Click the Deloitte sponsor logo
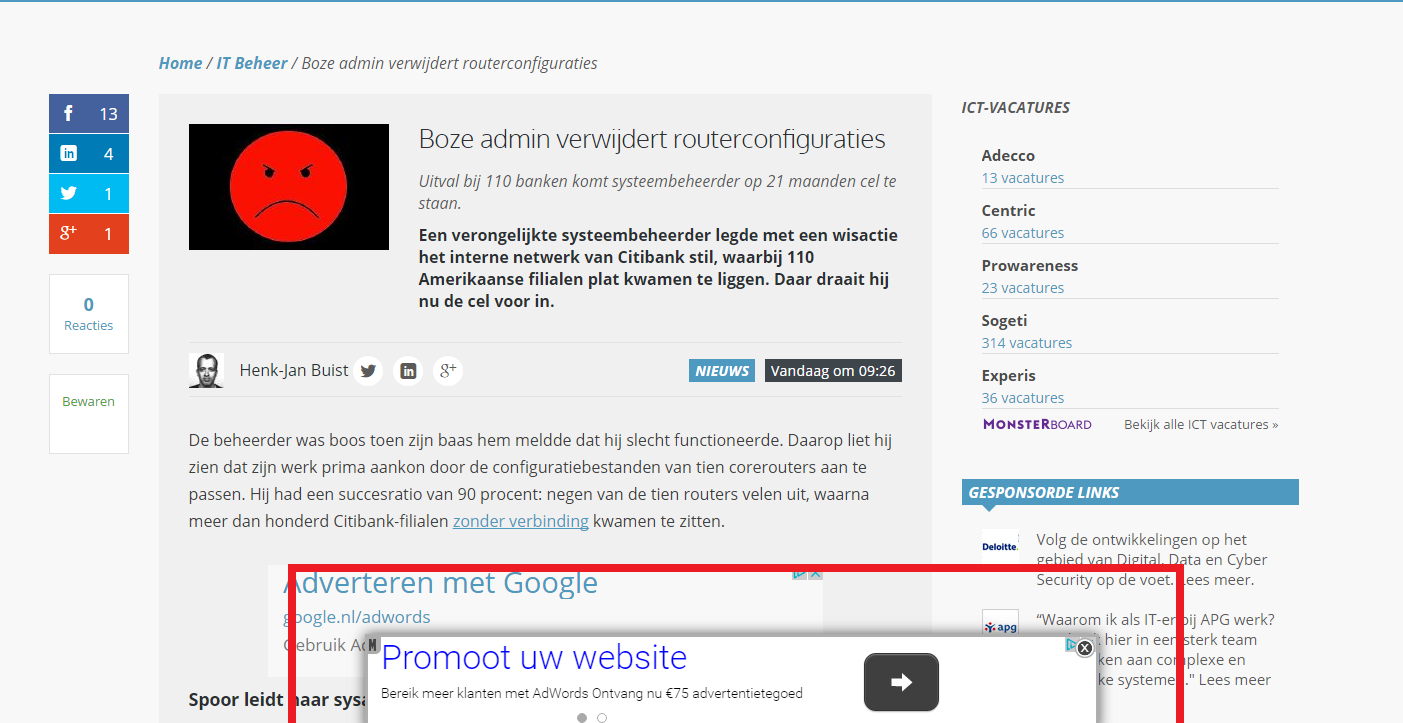1403x723 pixels. click(1000, 547)
